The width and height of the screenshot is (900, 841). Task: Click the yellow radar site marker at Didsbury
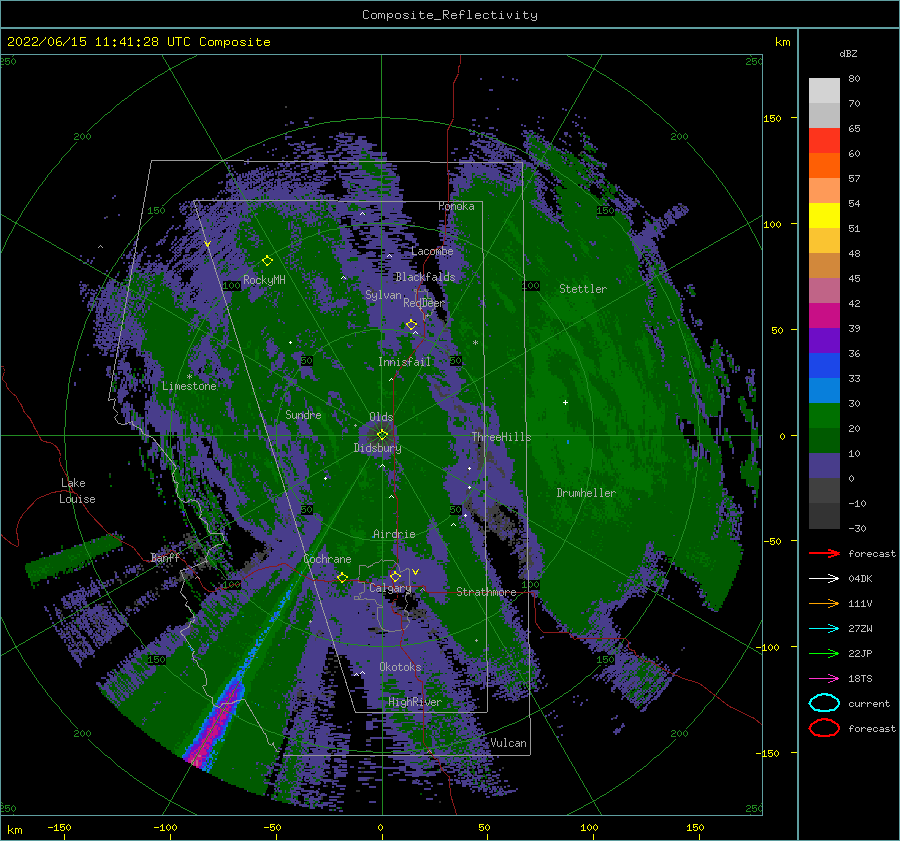382,435
